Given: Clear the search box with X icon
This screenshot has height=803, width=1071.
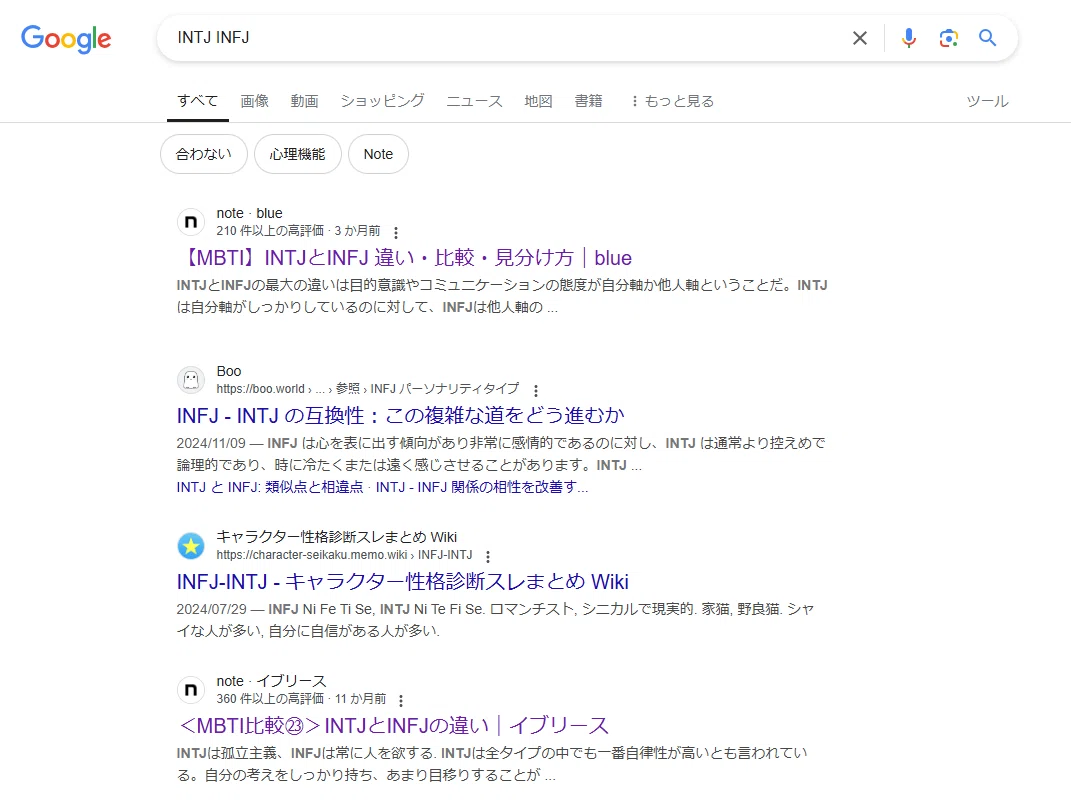Looking at the screenshot, I should tap(860, 38).
